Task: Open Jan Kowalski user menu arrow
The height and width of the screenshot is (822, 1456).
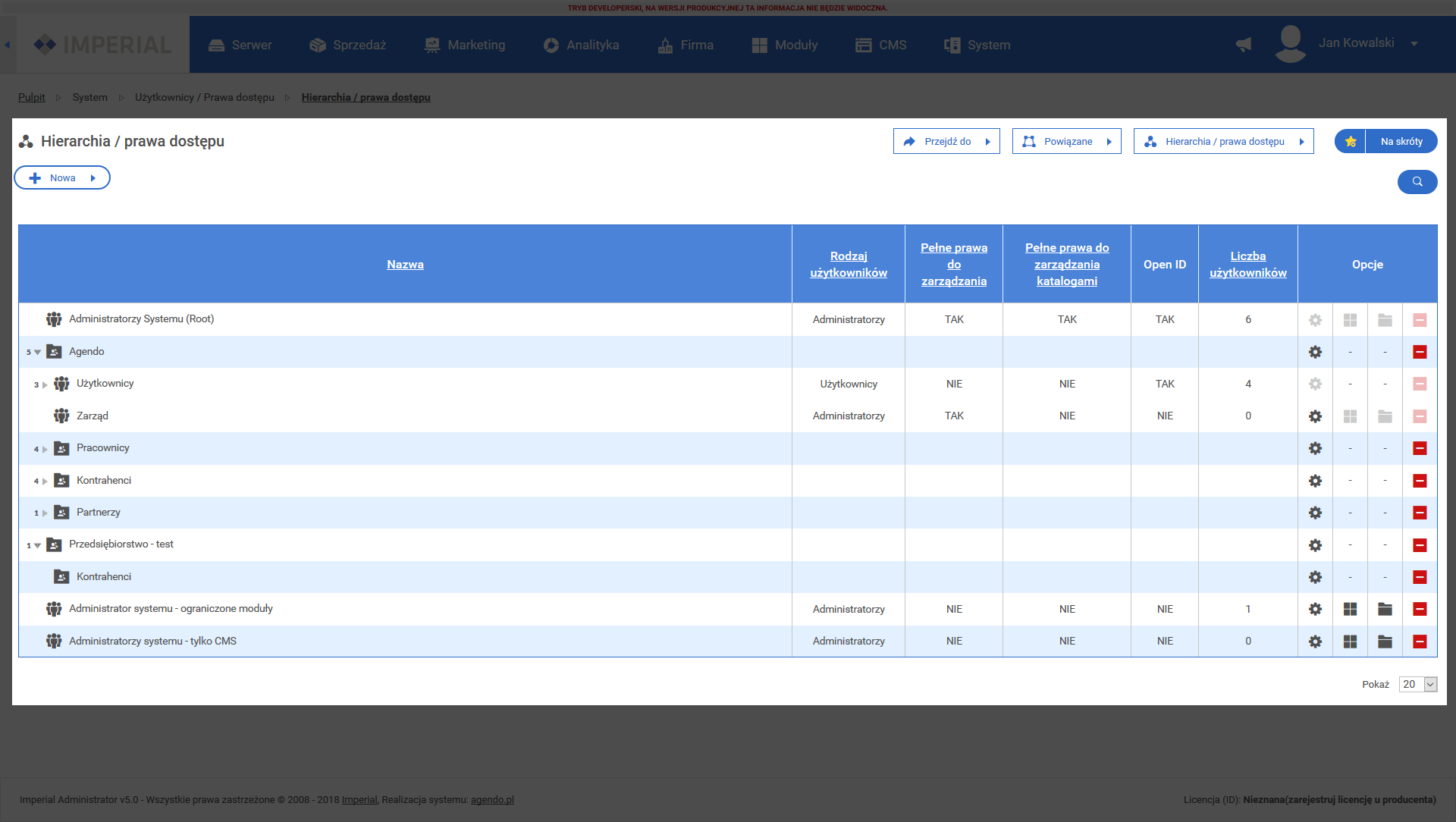Action: coord(1414,44)
